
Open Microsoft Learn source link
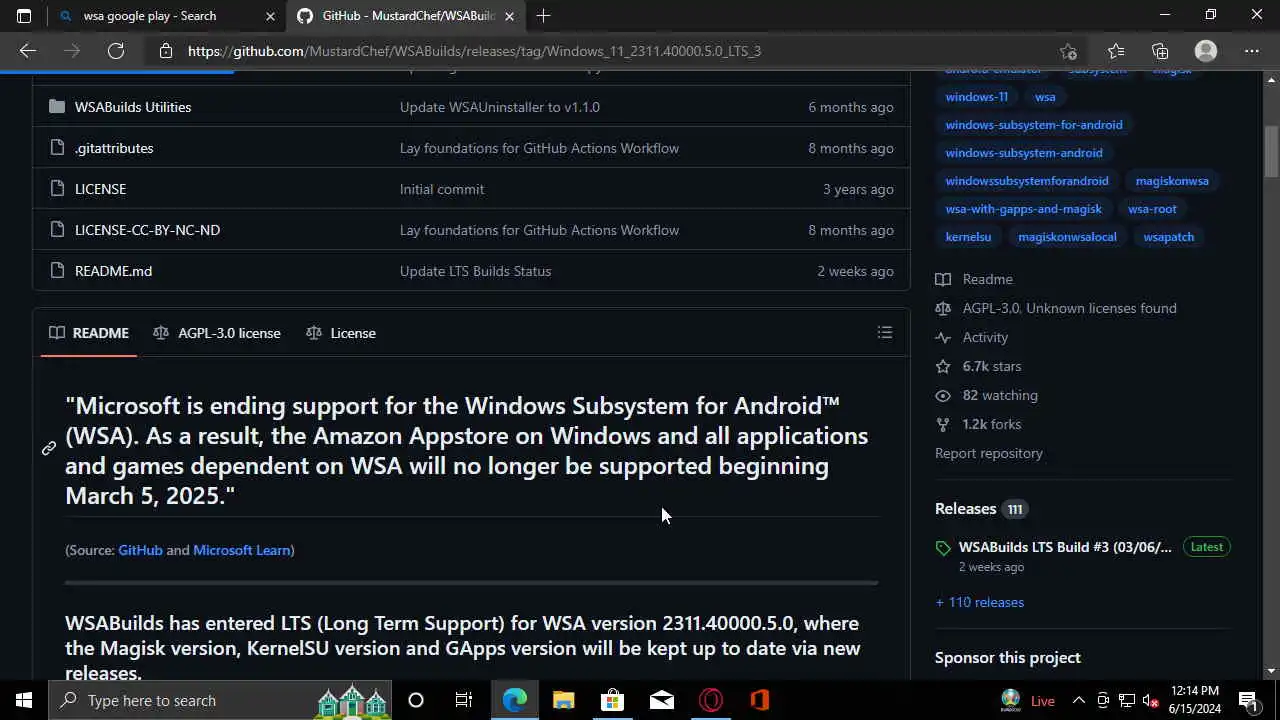[x=241, y=550]
